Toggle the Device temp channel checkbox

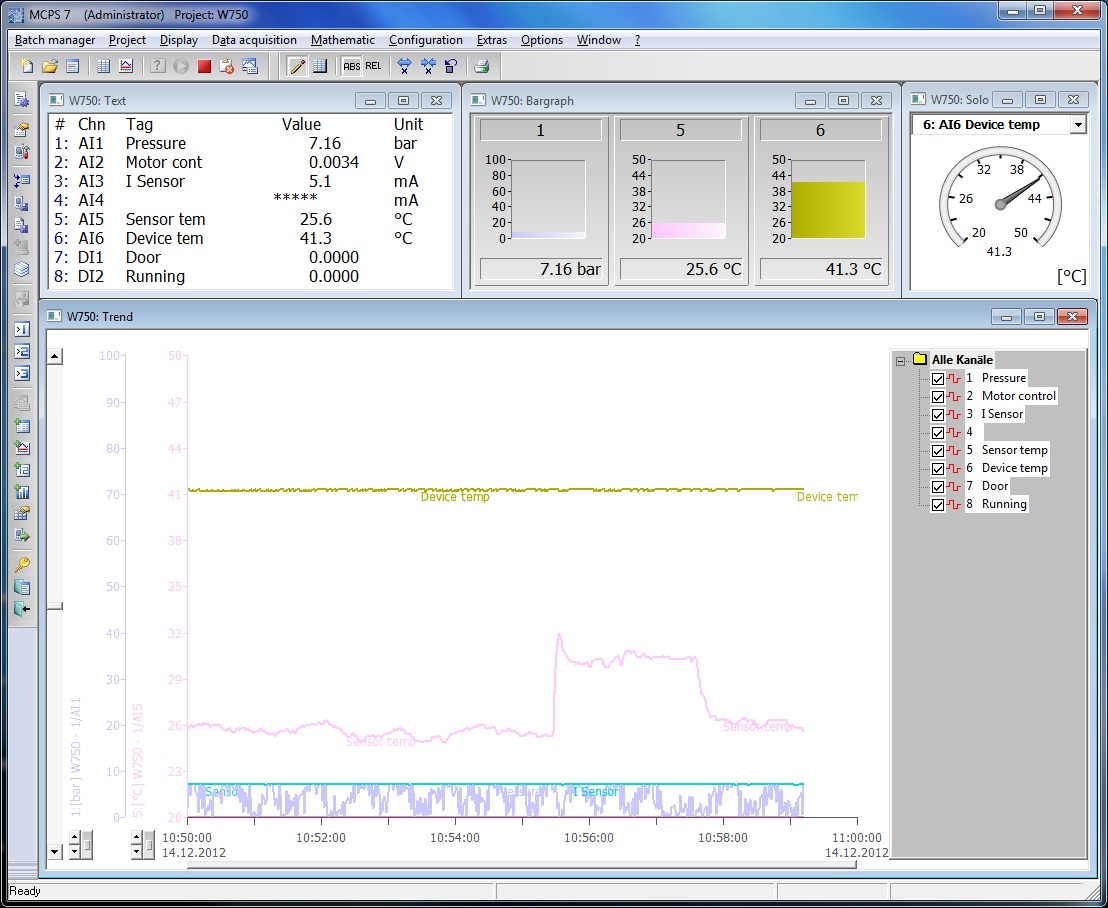pos(938,469)
